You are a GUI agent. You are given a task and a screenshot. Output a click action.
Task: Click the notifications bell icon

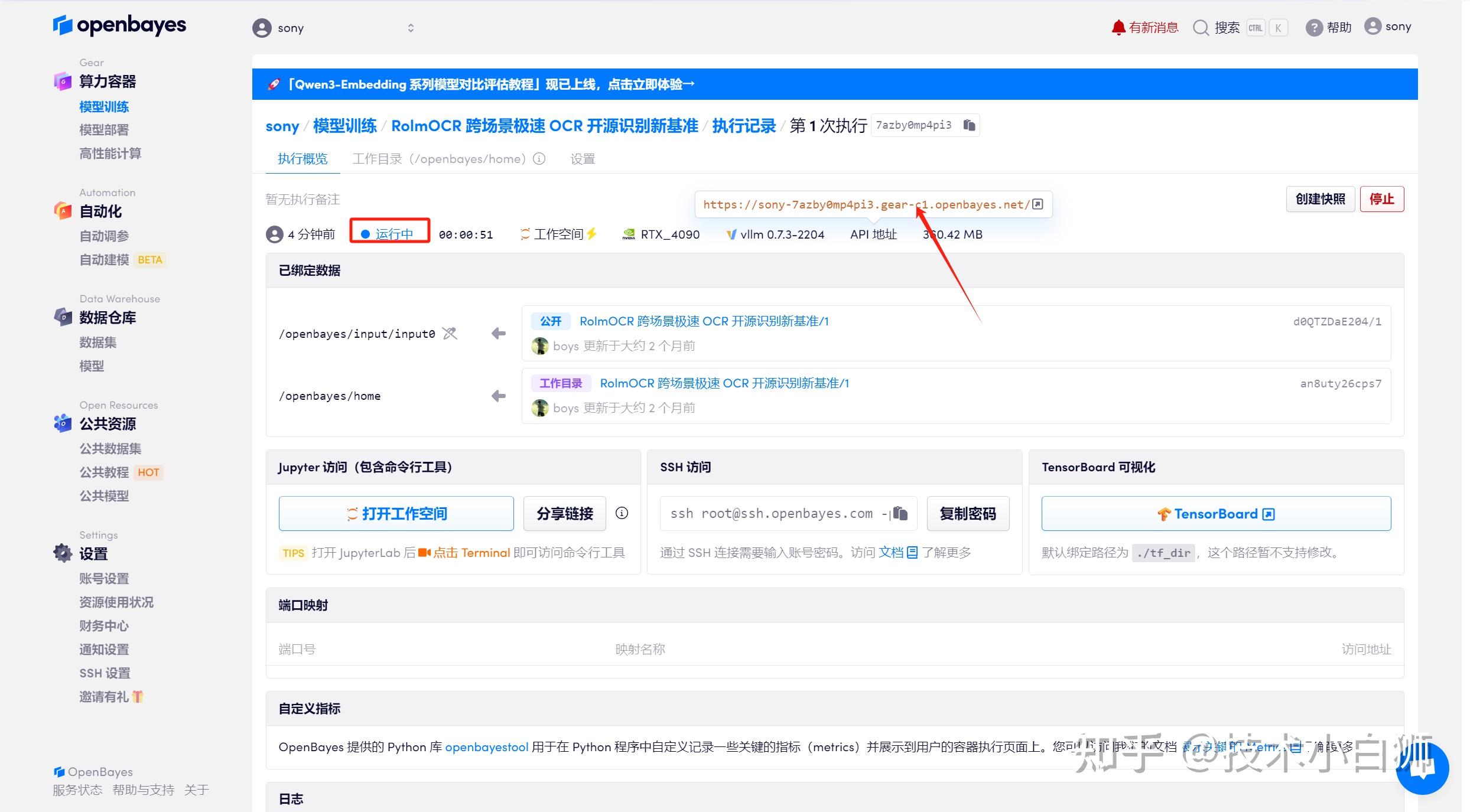coord(1118,27)
